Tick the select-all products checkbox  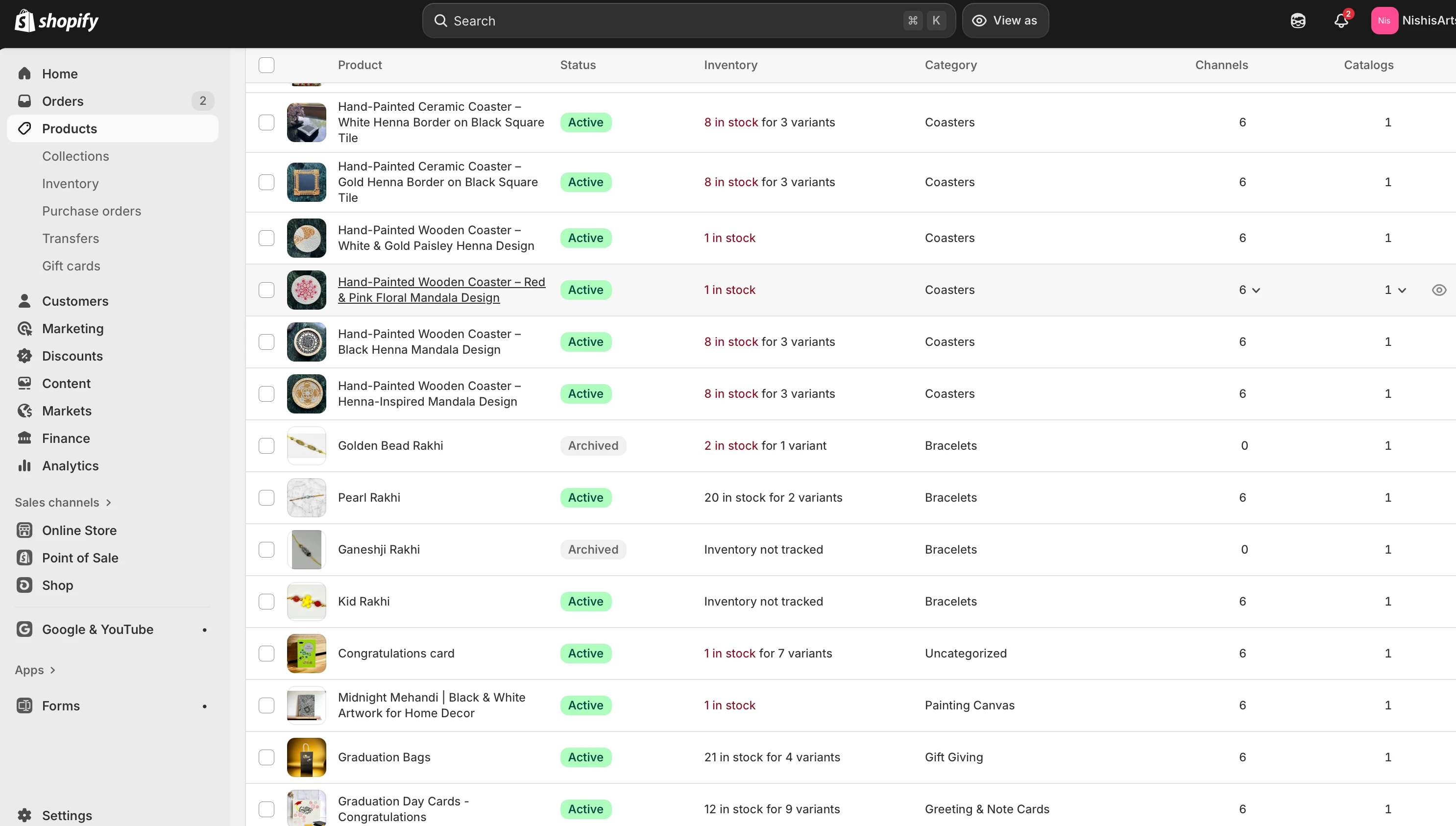267,65
